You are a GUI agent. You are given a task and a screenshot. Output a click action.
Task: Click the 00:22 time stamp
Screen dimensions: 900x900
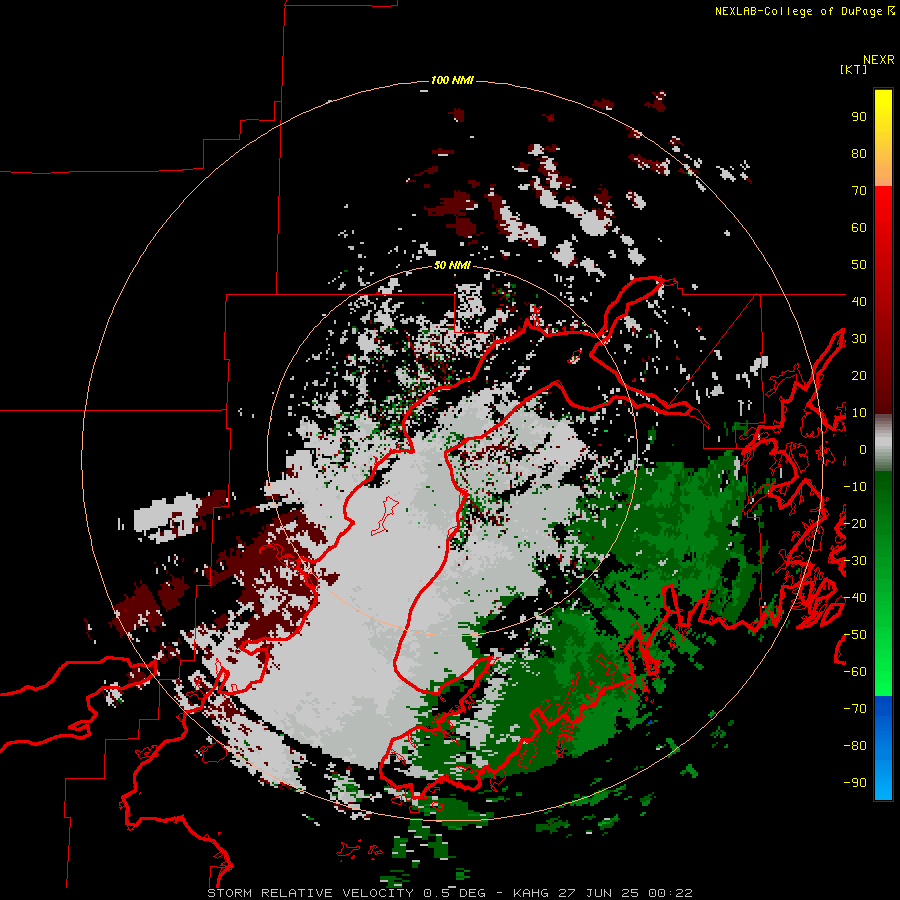(670, 893)
